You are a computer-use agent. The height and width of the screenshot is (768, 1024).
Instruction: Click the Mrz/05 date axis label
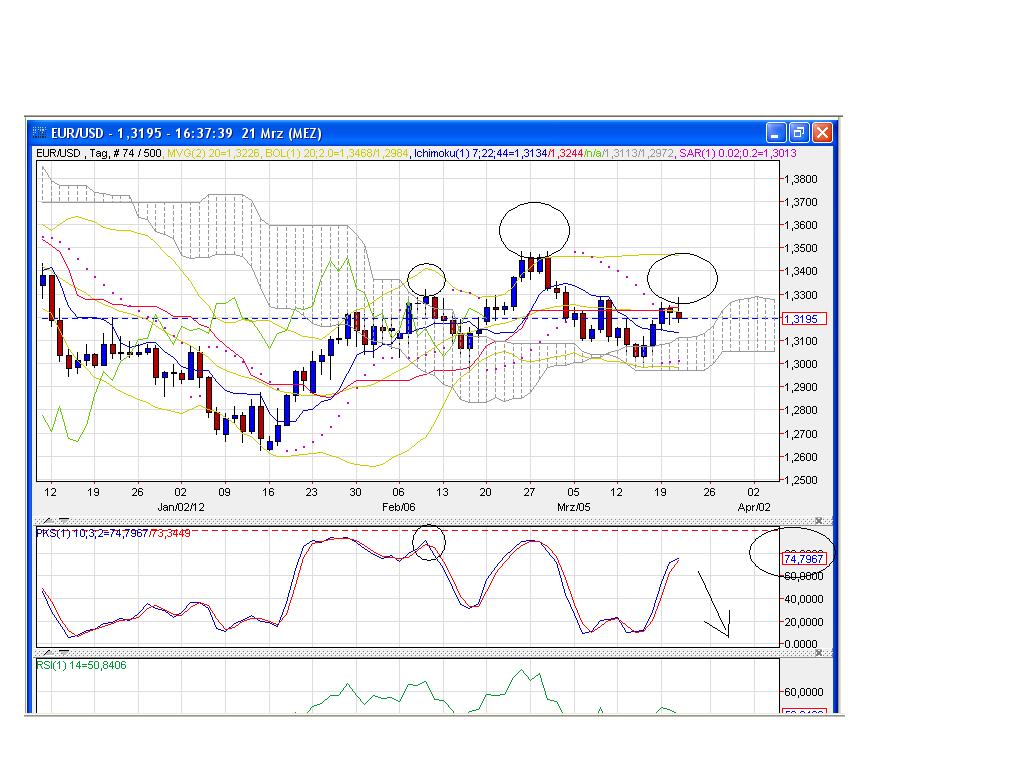[573, 507]
